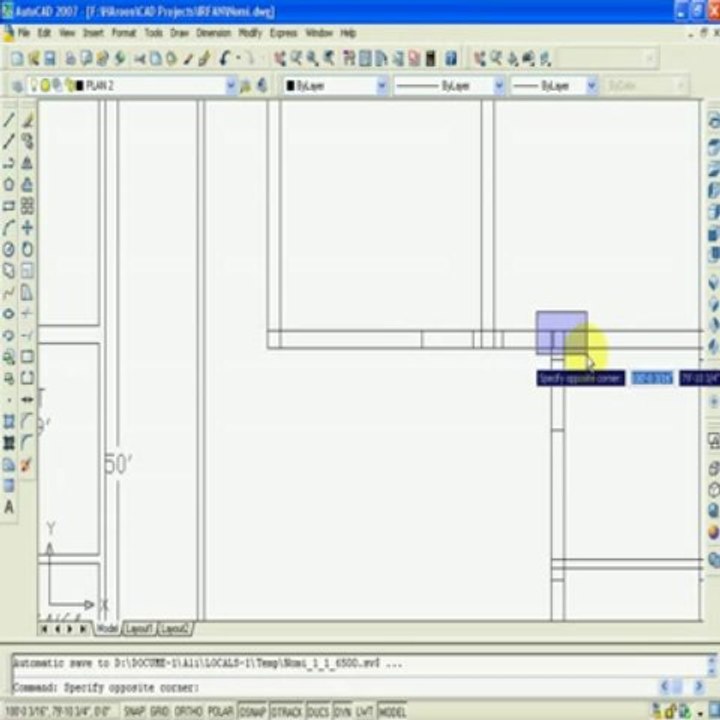Select the Construction Line tool
This screenshot has width=720, height=720.
[9, 141]
